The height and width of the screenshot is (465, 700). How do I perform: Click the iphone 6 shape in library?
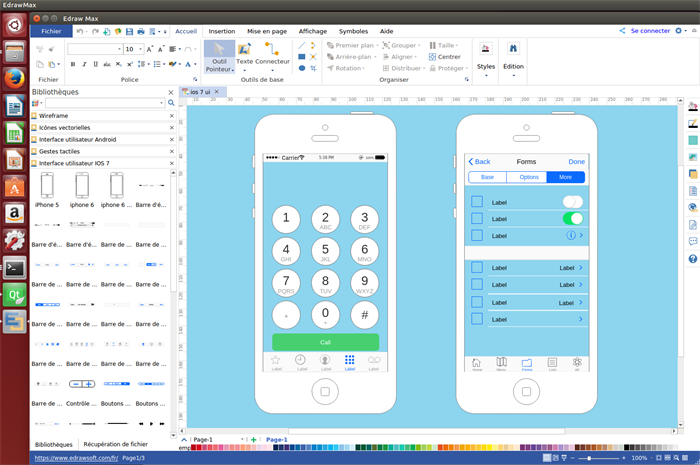(x=82, y=185)
